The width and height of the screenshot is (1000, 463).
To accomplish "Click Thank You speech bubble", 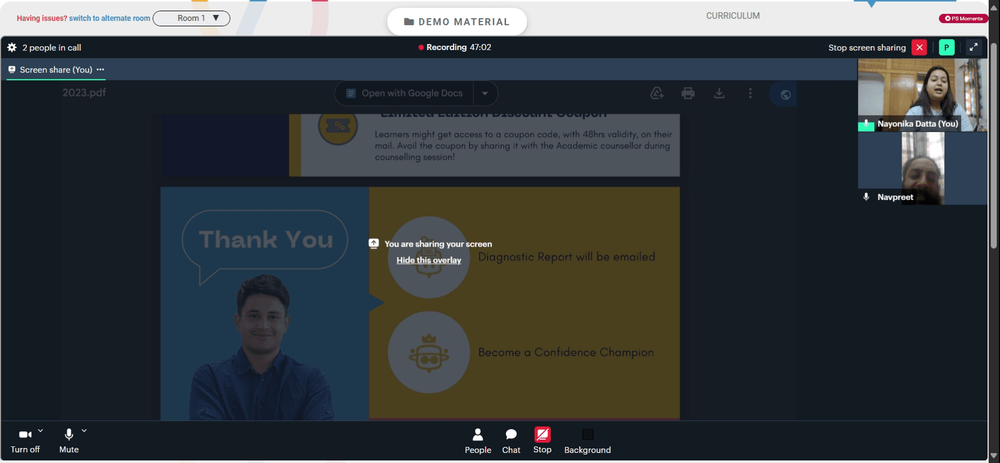I will [265, 246].
